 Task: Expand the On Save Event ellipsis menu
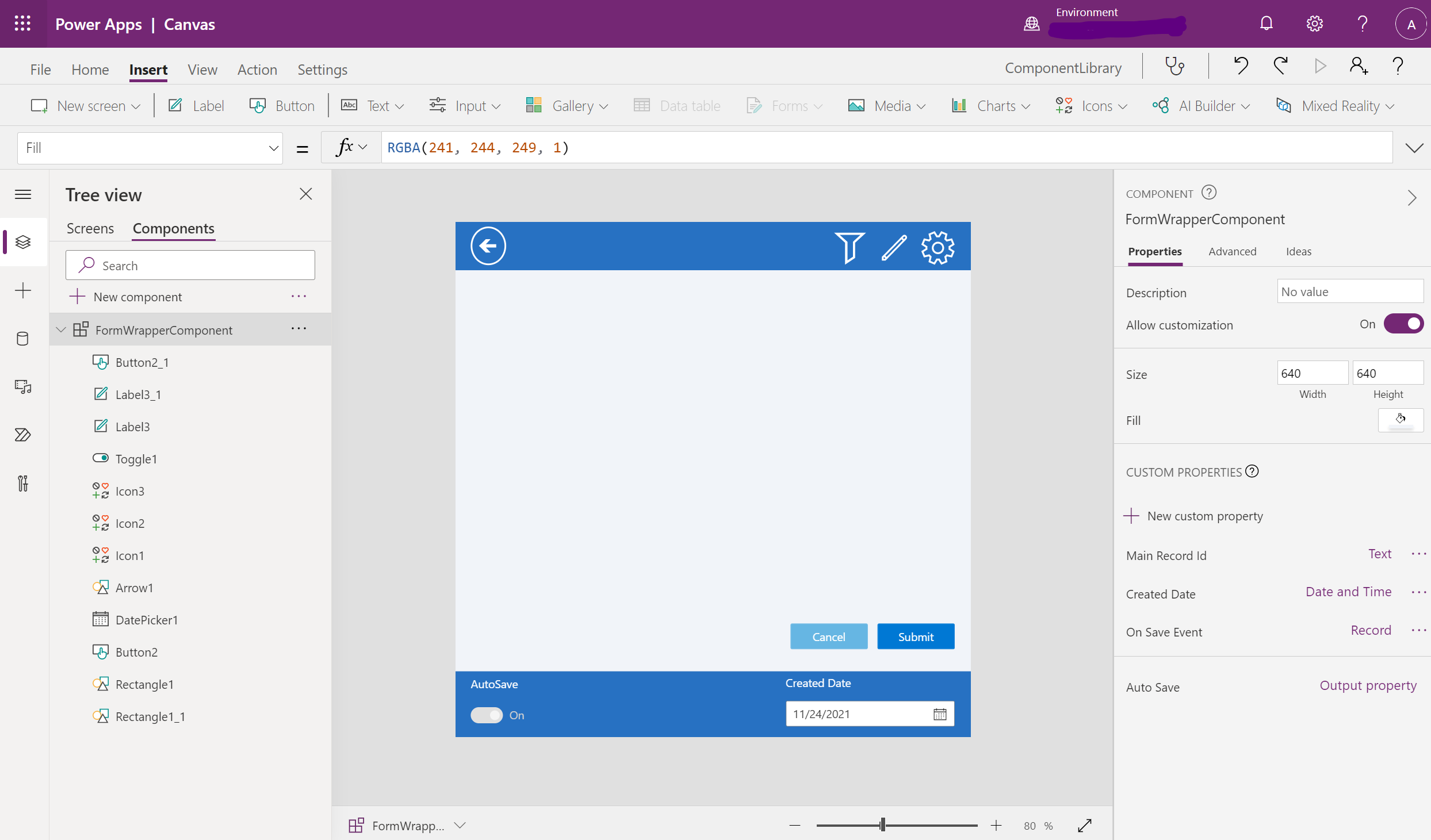1418,630
